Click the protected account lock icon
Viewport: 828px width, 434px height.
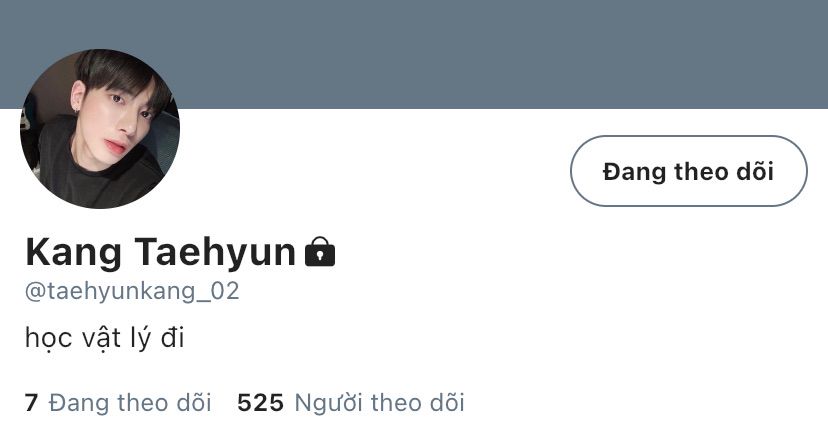(320, 252)
